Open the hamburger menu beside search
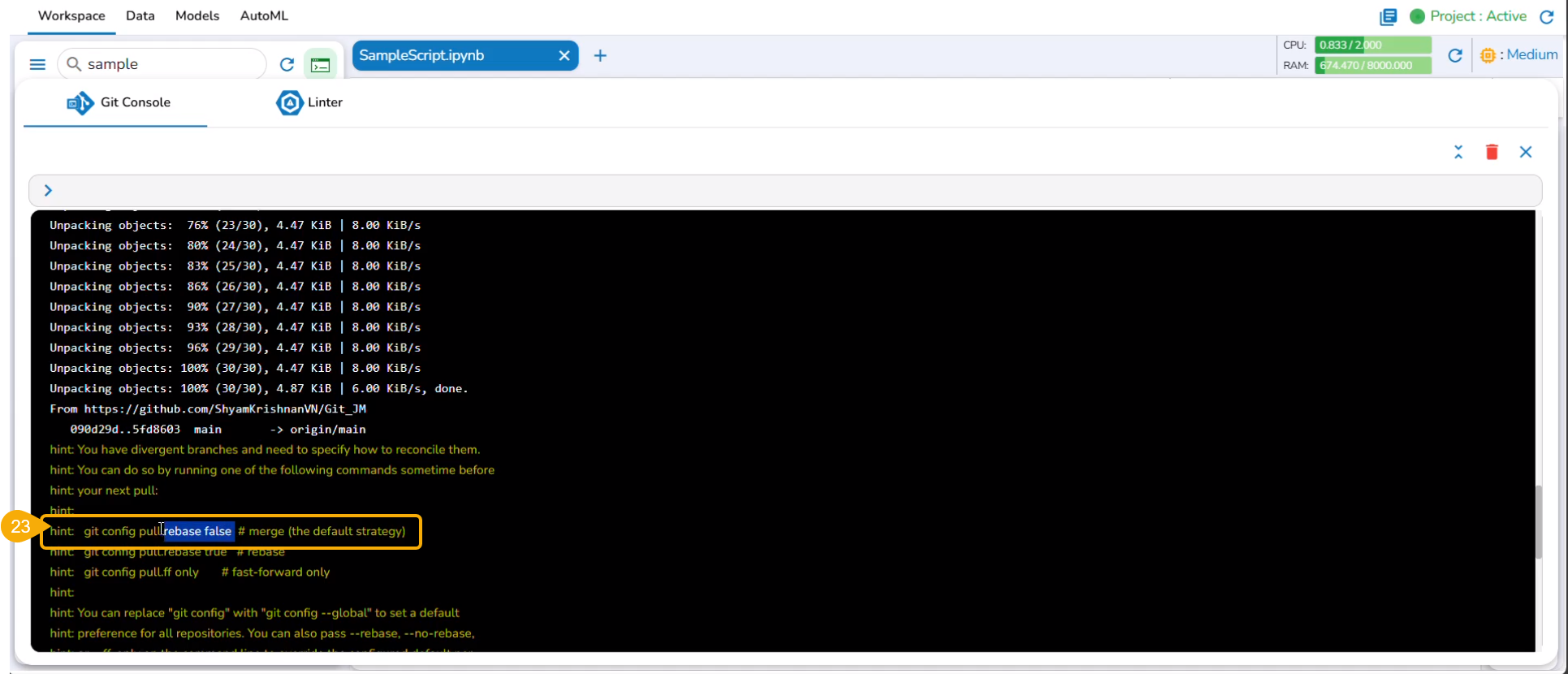 coord(37,64)
